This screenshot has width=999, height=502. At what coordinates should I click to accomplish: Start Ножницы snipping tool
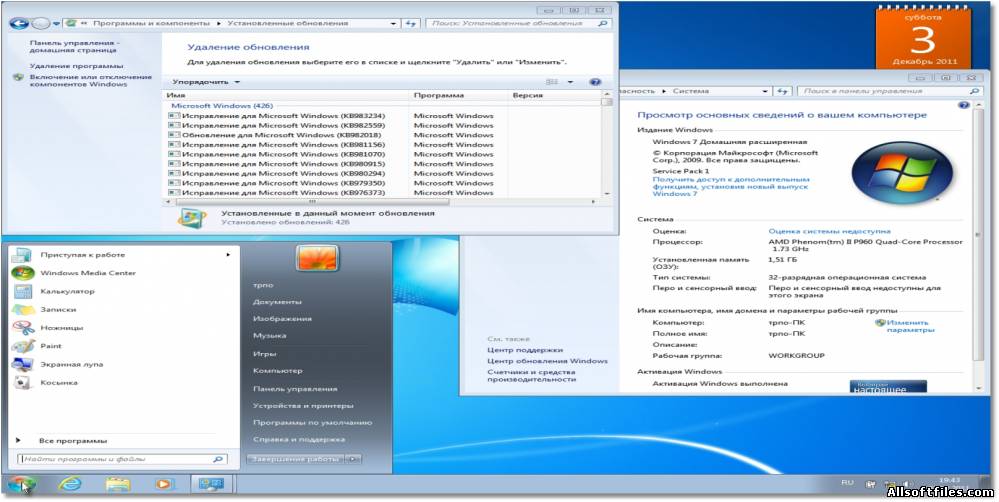62,328
